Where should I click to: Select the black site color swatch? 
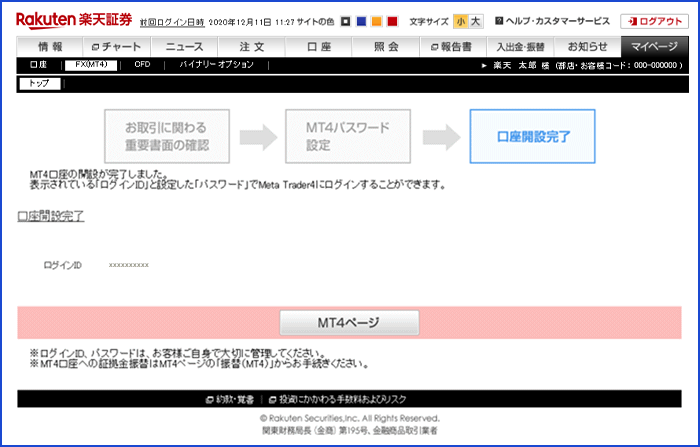(346, 21)
